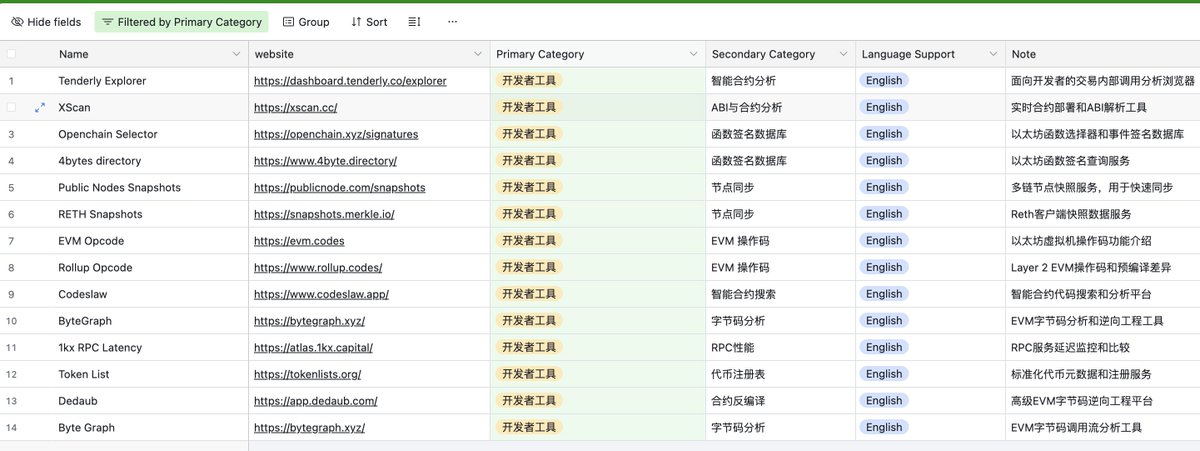Click row number 3 in the grid
This screenshot has height=451, width=1200.
12,134
